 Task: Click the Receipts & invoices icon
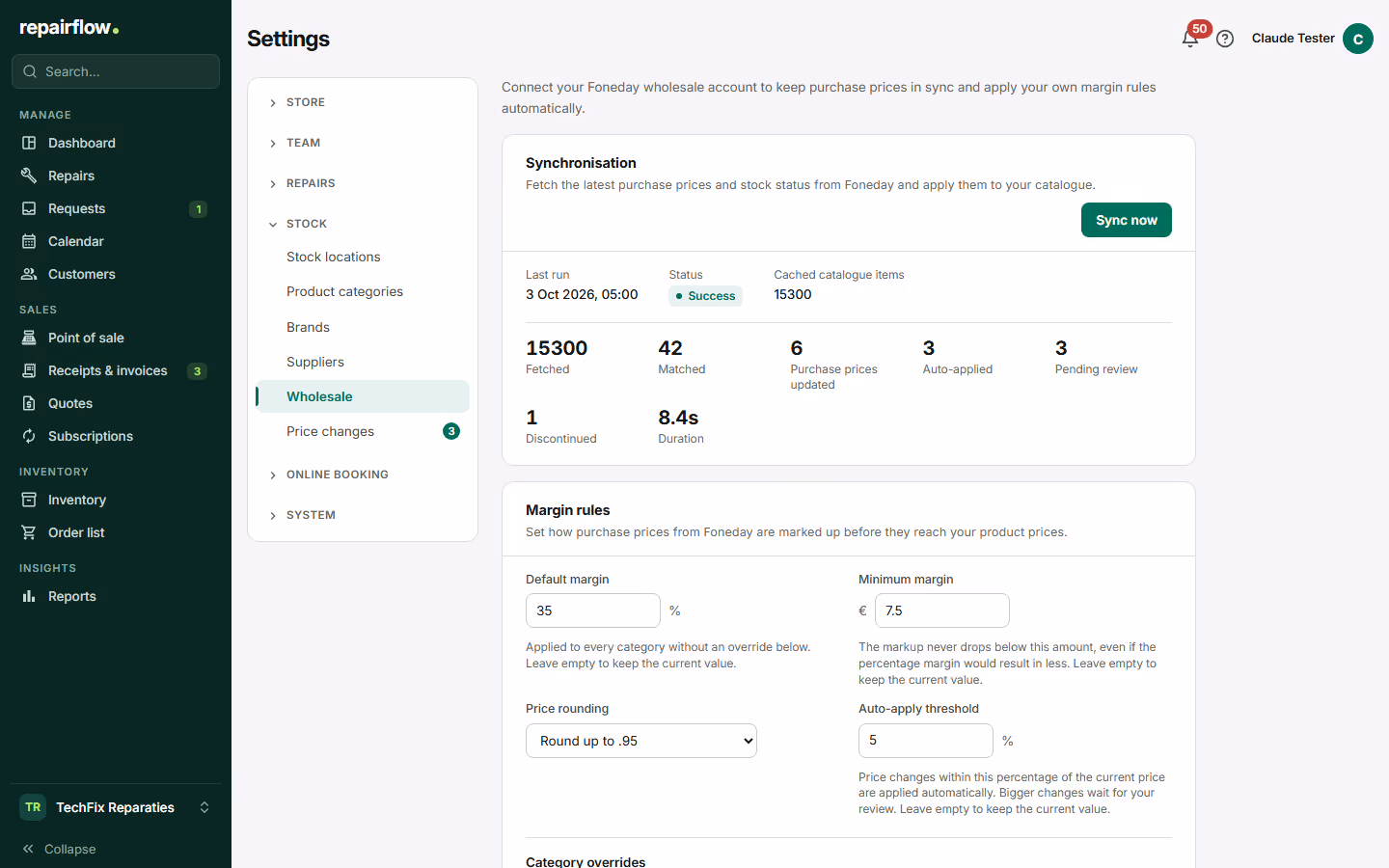(29, 370)
